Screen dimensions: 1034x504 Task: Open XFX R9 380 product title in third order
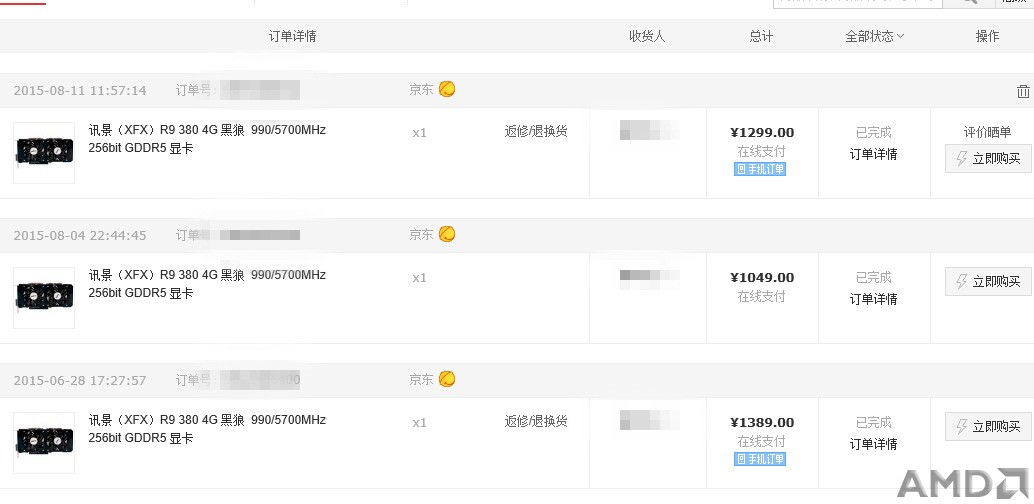207,429
